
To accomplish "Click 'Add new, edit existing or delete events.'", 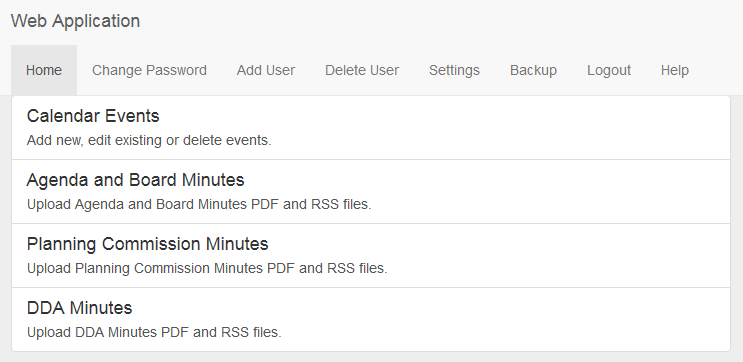I will [149, 141].
